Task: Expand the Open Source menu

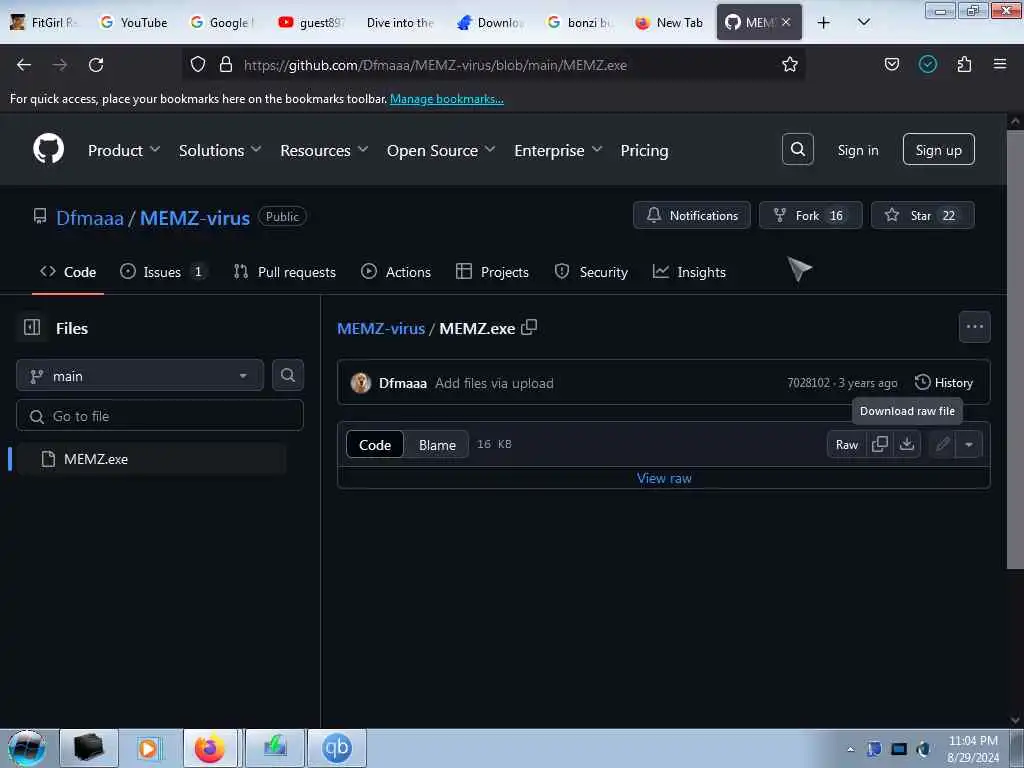Action: click(x=441, y=150)
